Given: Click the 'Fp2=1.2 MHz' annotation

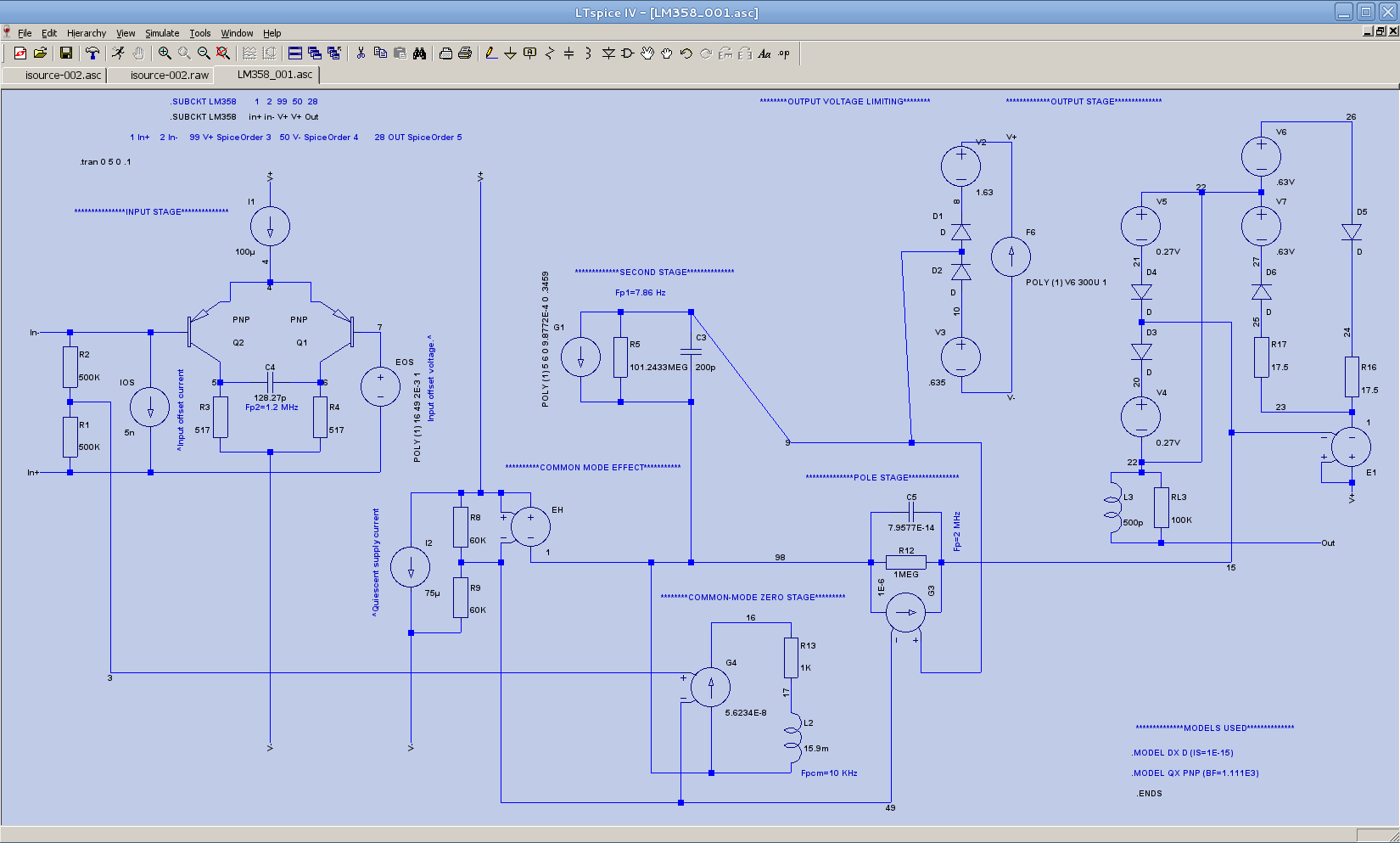Looking at the screenshot, I should pyautogui.click(x=272, y=407).
